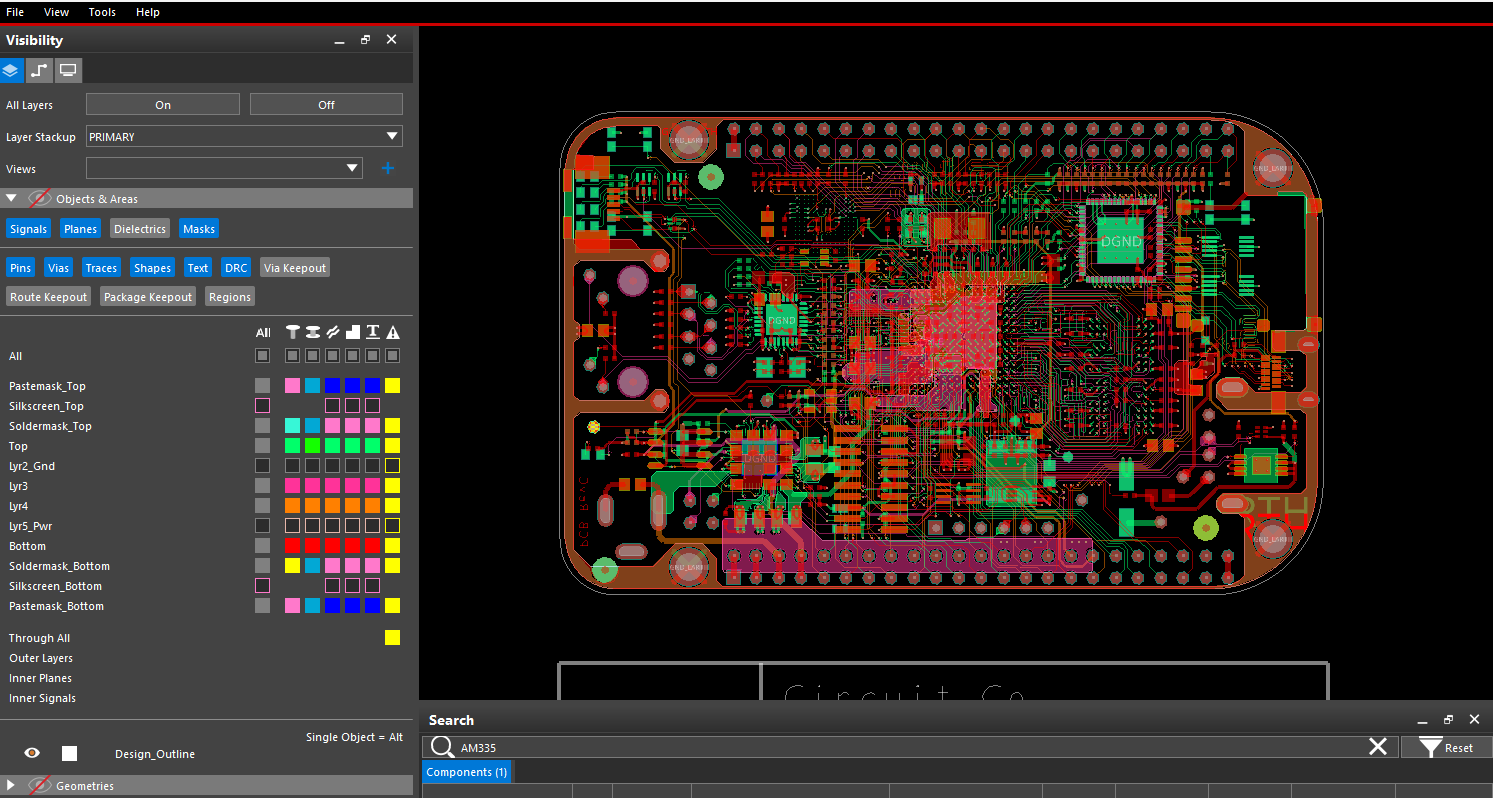Toggle the All row Text checkbox
Screen dimensions: 1493x798
(372, 355)
